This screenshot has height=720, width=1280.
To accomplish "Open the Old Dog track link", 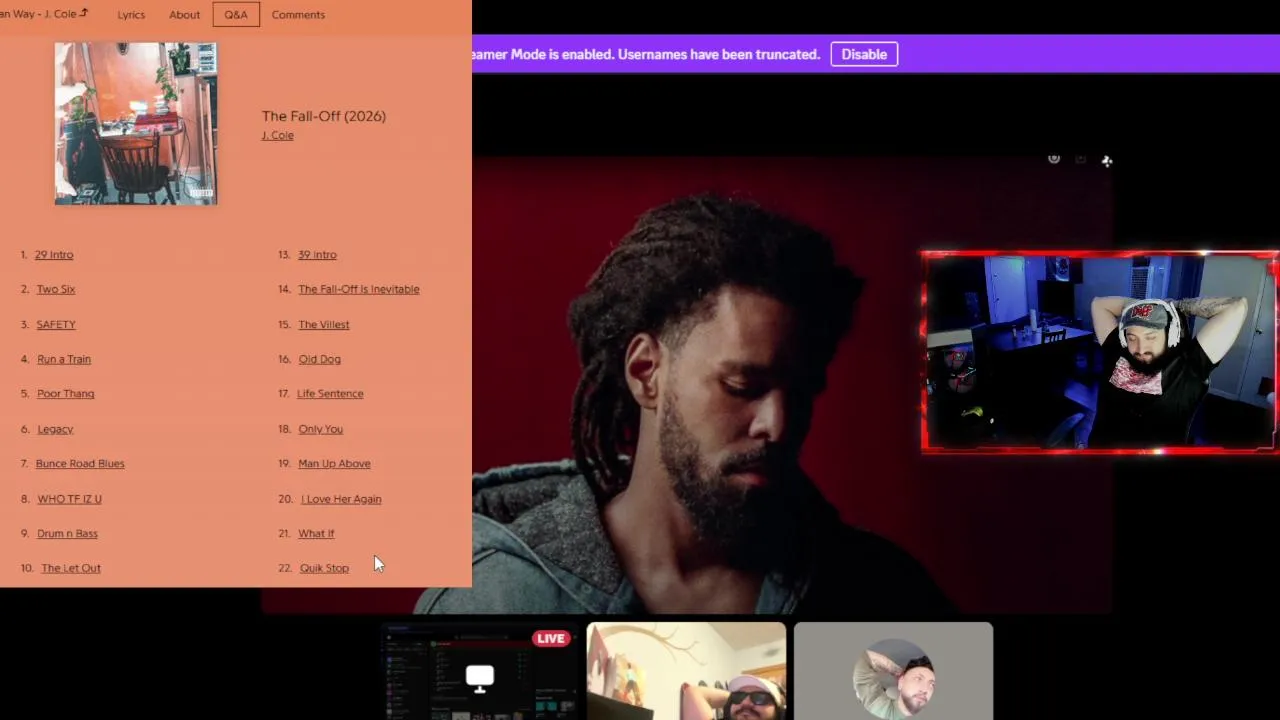I will [x=320, y=359].
